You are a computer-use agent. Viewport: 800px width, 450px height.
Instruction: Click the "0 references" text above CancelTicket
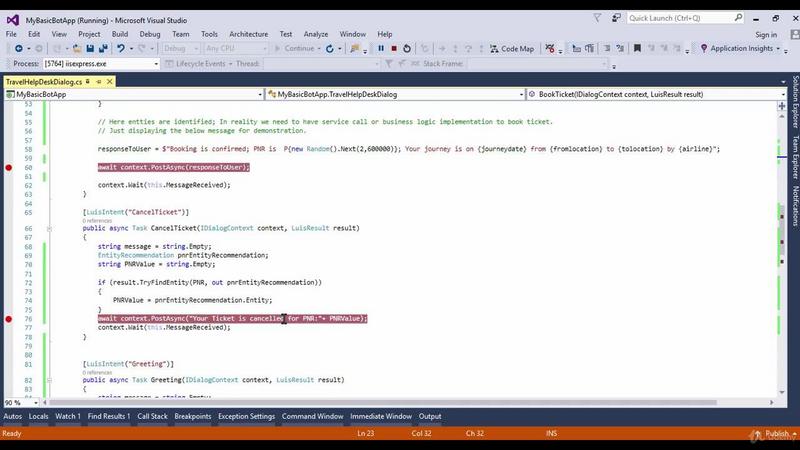(97, 221)
